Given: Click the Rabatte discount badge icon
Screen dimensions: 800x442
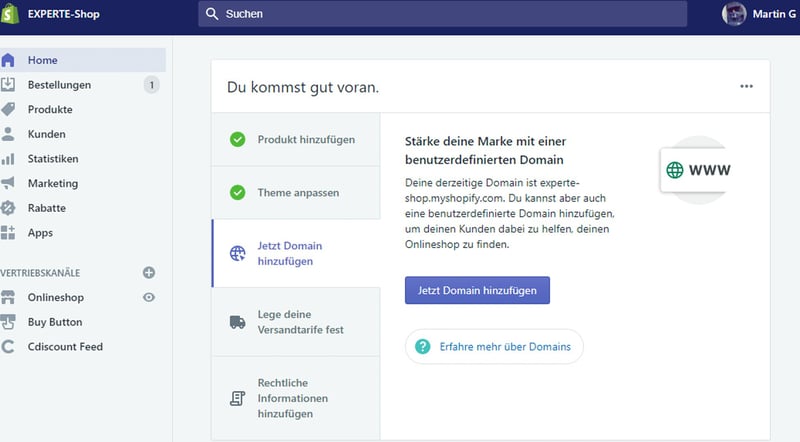Looking at the screenshot, I should pos(9,208).
